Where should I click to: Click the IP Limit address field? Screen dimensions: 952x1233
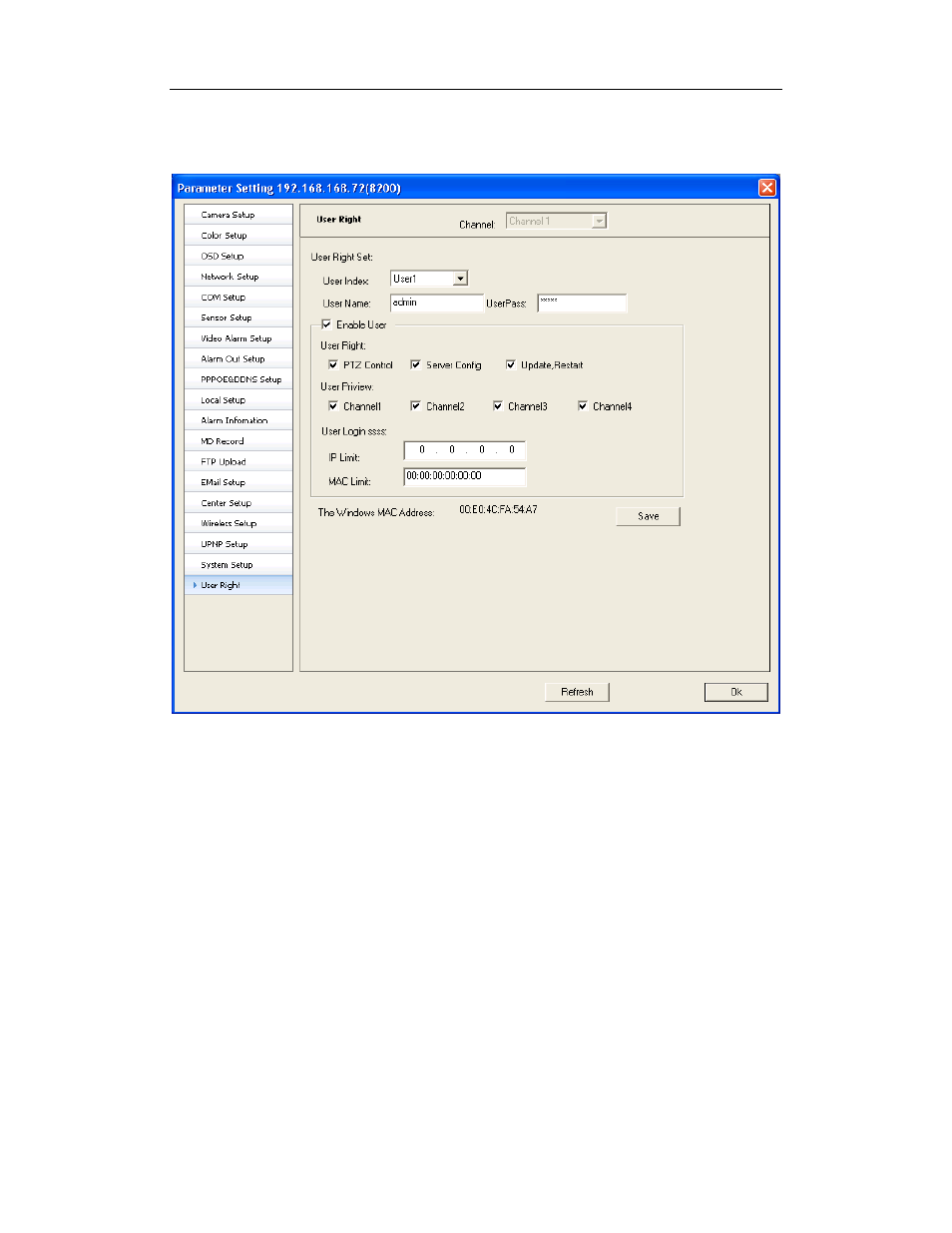click(x=465, y=450)
